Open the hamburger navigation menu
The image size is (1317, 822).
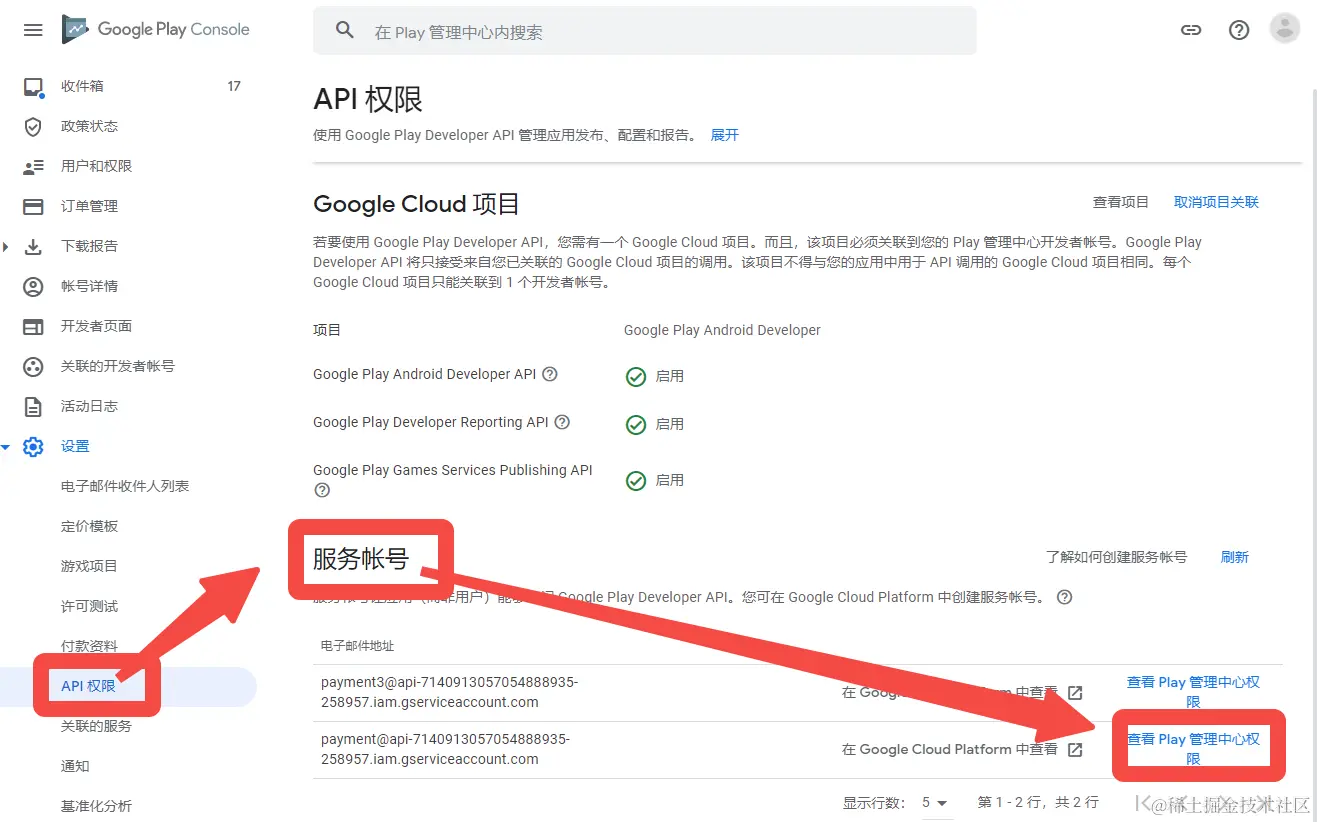click(33, 30)
